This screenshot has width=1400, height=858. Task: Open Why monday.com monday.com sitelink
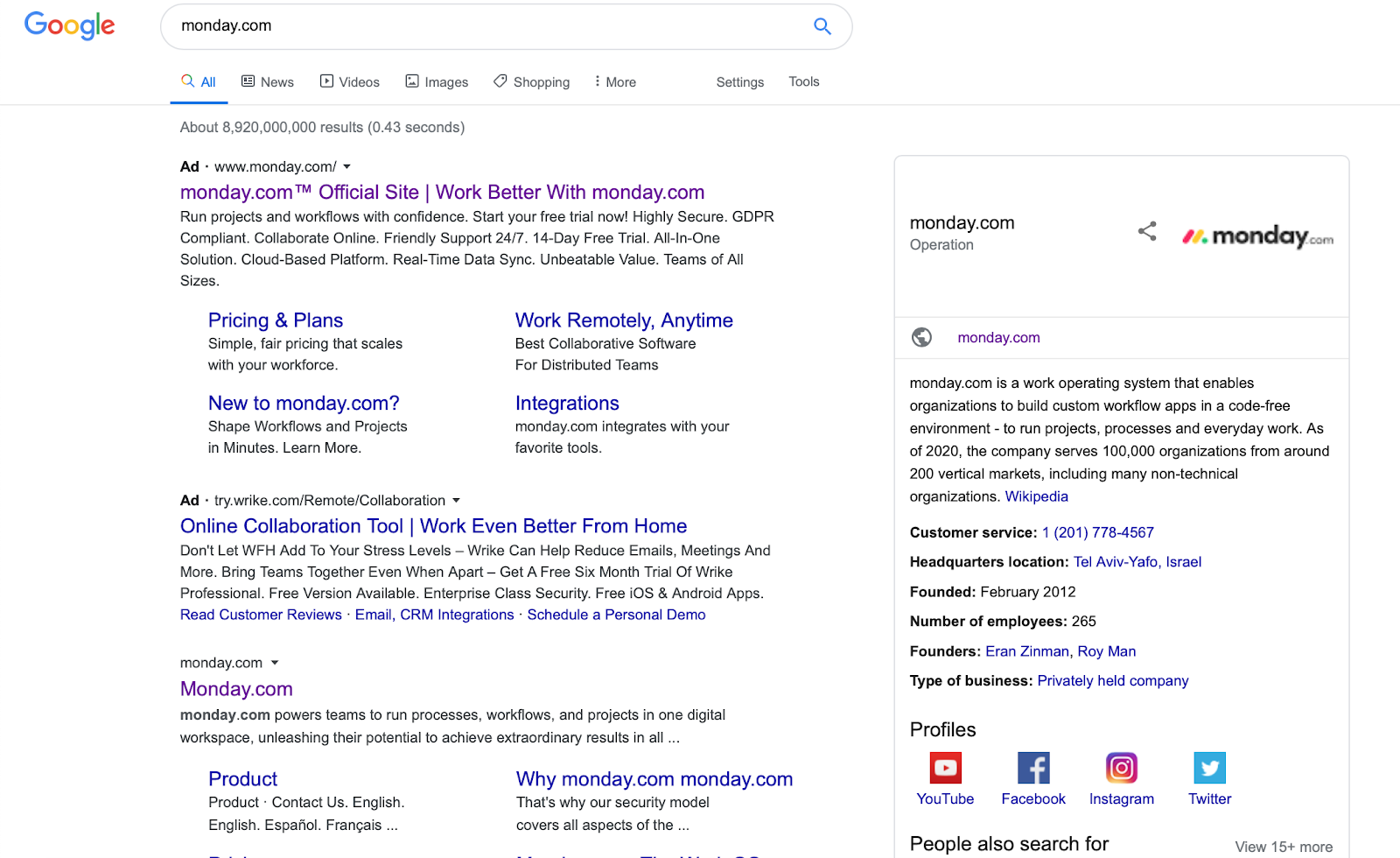[654, 779]
